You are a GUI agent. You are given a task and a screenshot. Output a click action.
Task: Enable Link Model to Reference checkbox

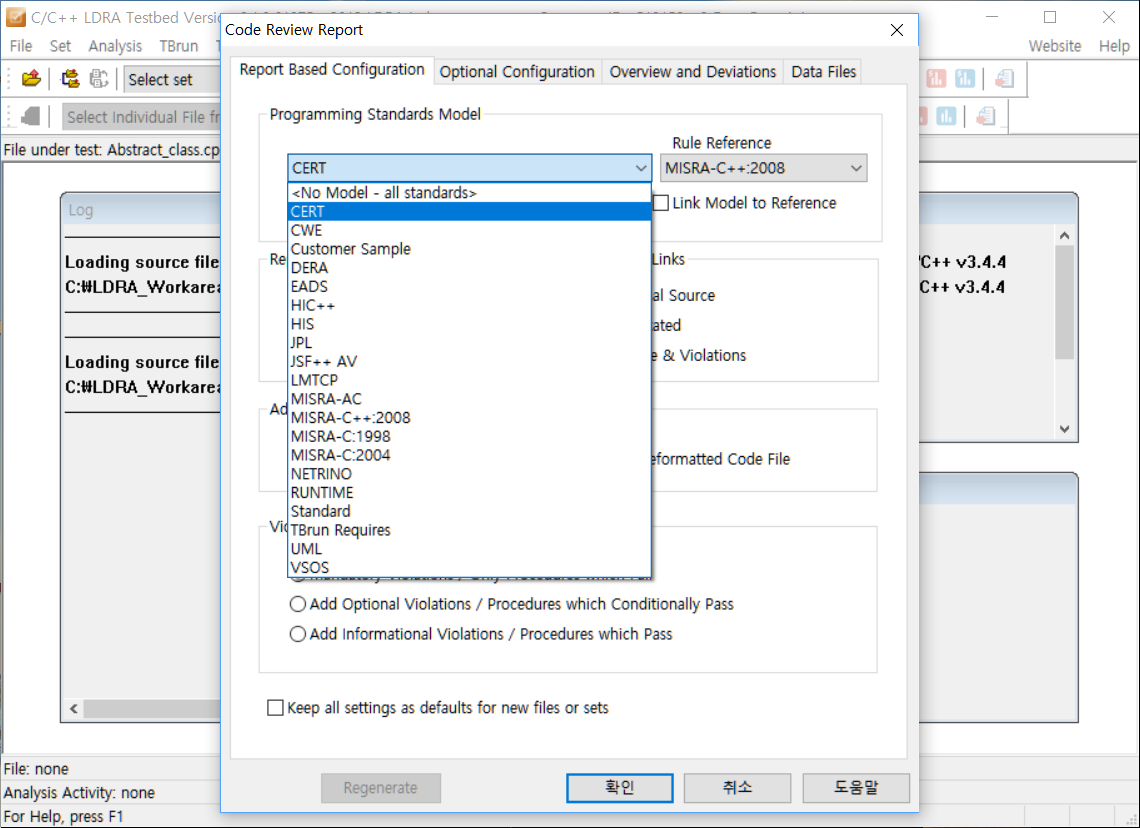(661, 203)
